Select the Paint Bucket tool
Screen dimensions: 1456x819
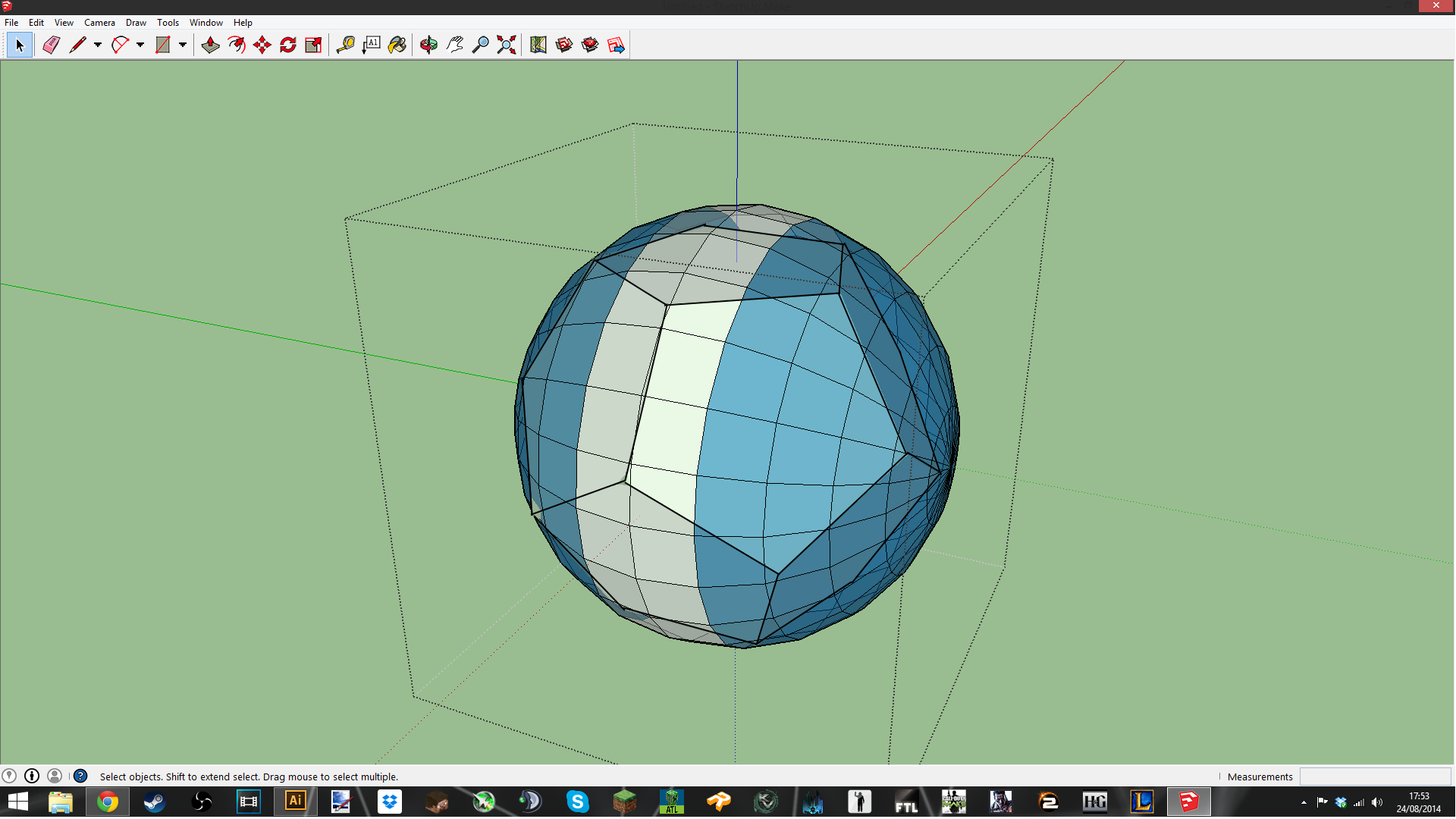[x=397, y=45]
